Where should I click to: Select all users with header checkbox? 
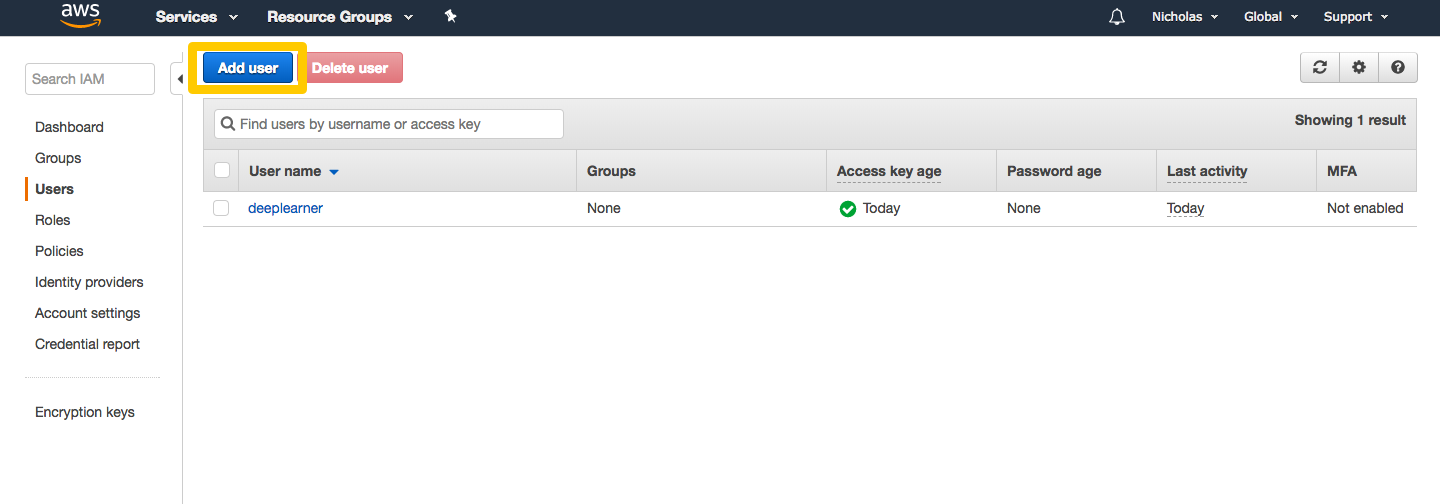click(x=222, y=170)
